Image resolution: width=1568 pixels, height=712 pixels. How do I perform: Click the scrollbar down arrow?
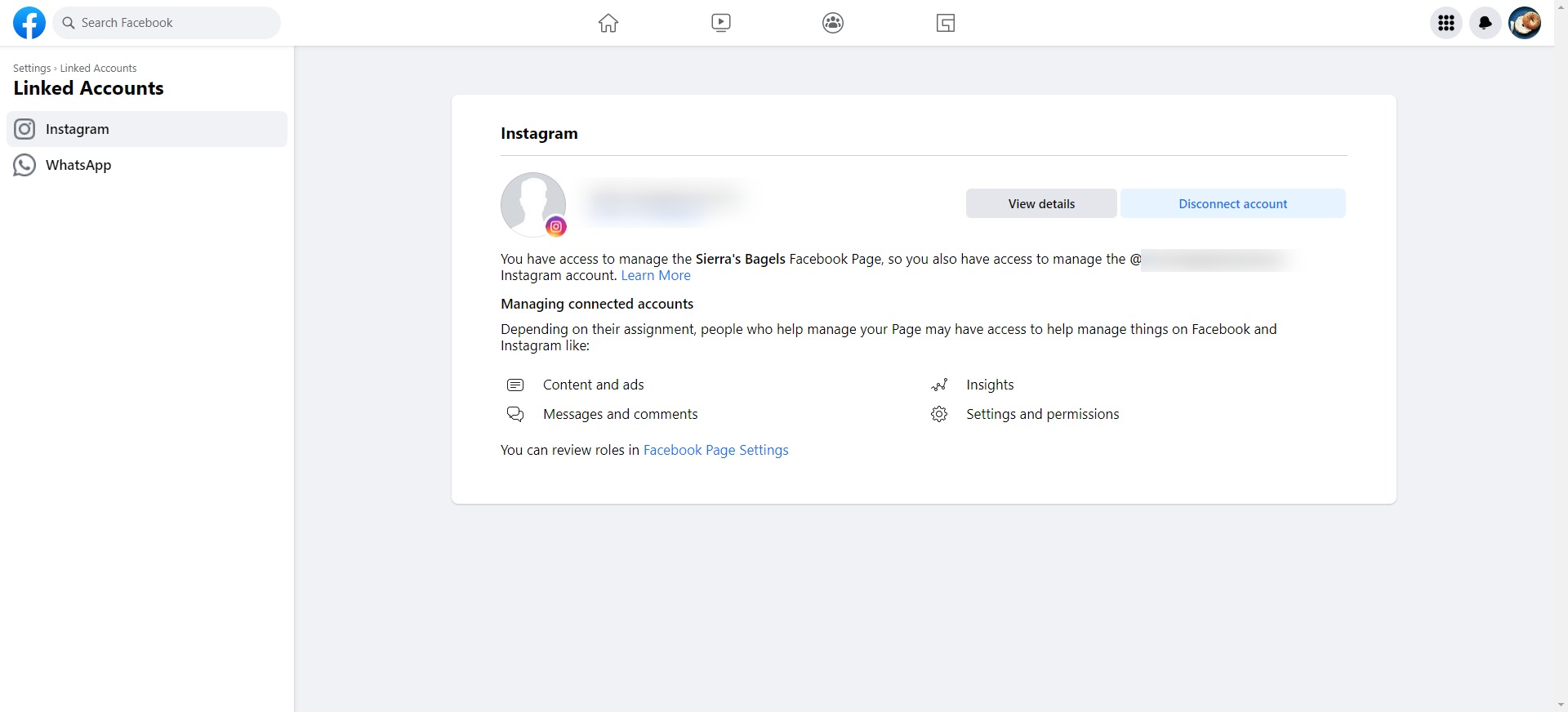click(1561, 705)
